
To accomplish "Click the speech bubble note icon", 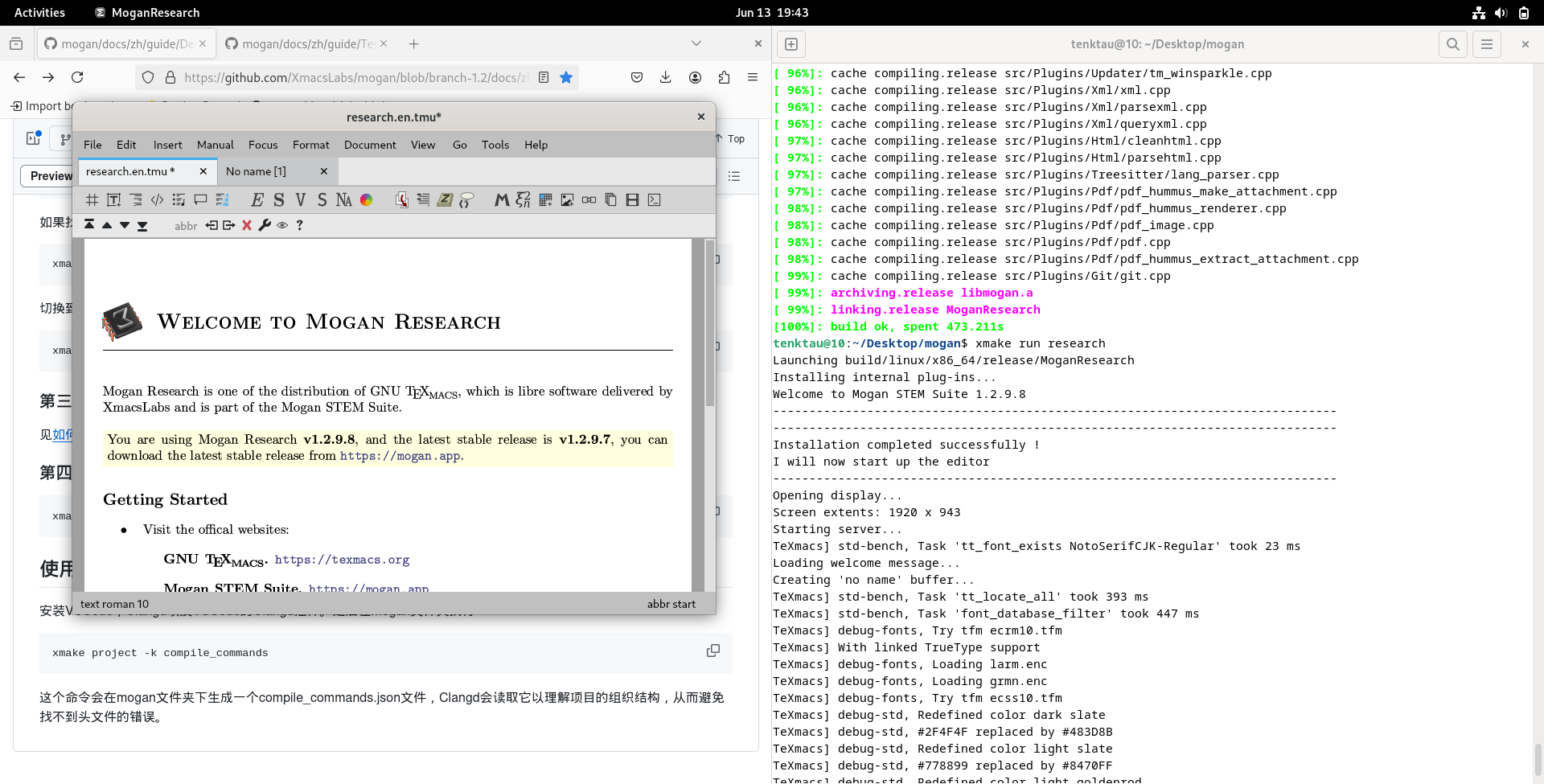I will pos(200,200).
